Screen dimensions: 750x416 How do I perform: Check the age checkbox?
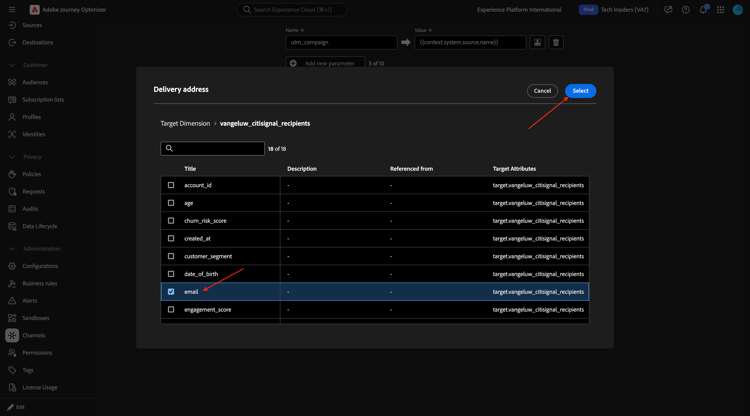click(x=171, y=203)
